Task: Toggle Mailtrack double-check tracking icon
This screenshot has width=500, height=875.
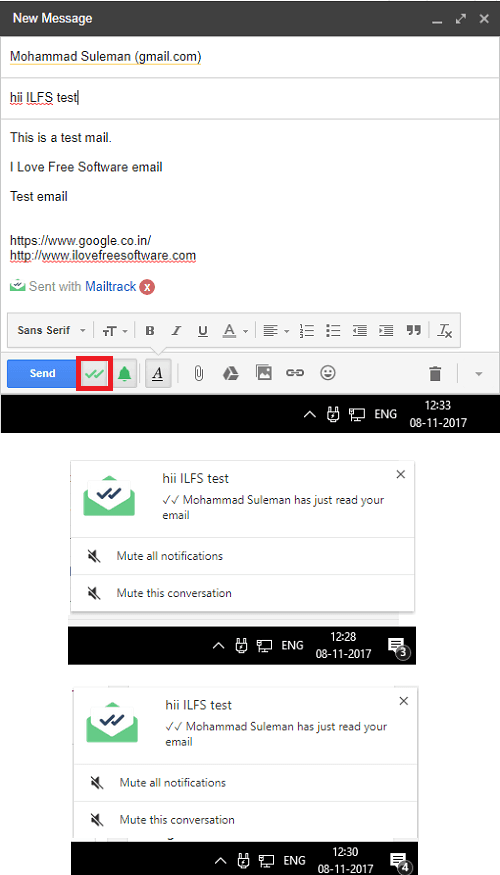Action: 95,373
